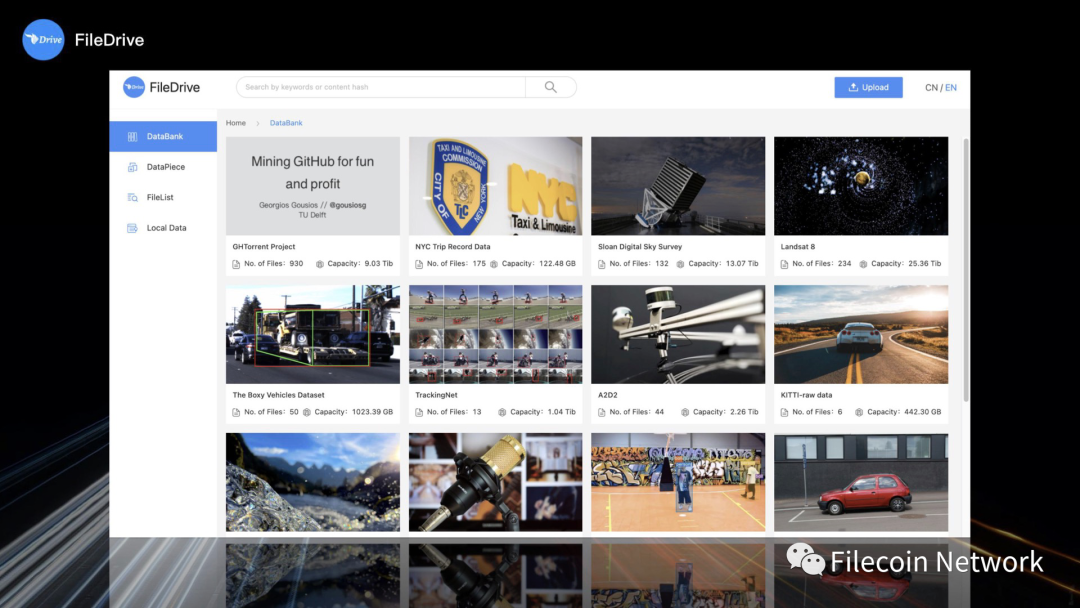Go to Home in the breadcrumb

point(236,123)
